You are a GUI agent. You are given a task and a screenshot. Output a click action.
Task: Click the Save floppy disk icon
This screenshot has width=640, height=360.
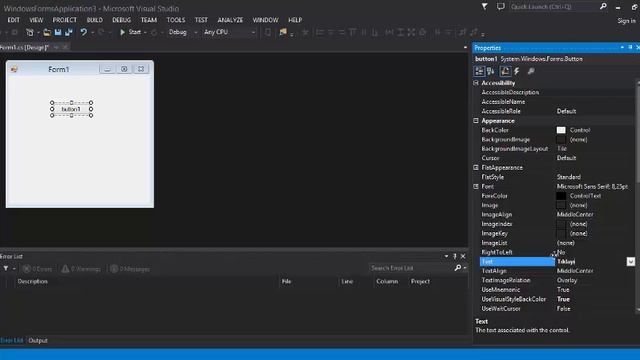pos(58,32)
